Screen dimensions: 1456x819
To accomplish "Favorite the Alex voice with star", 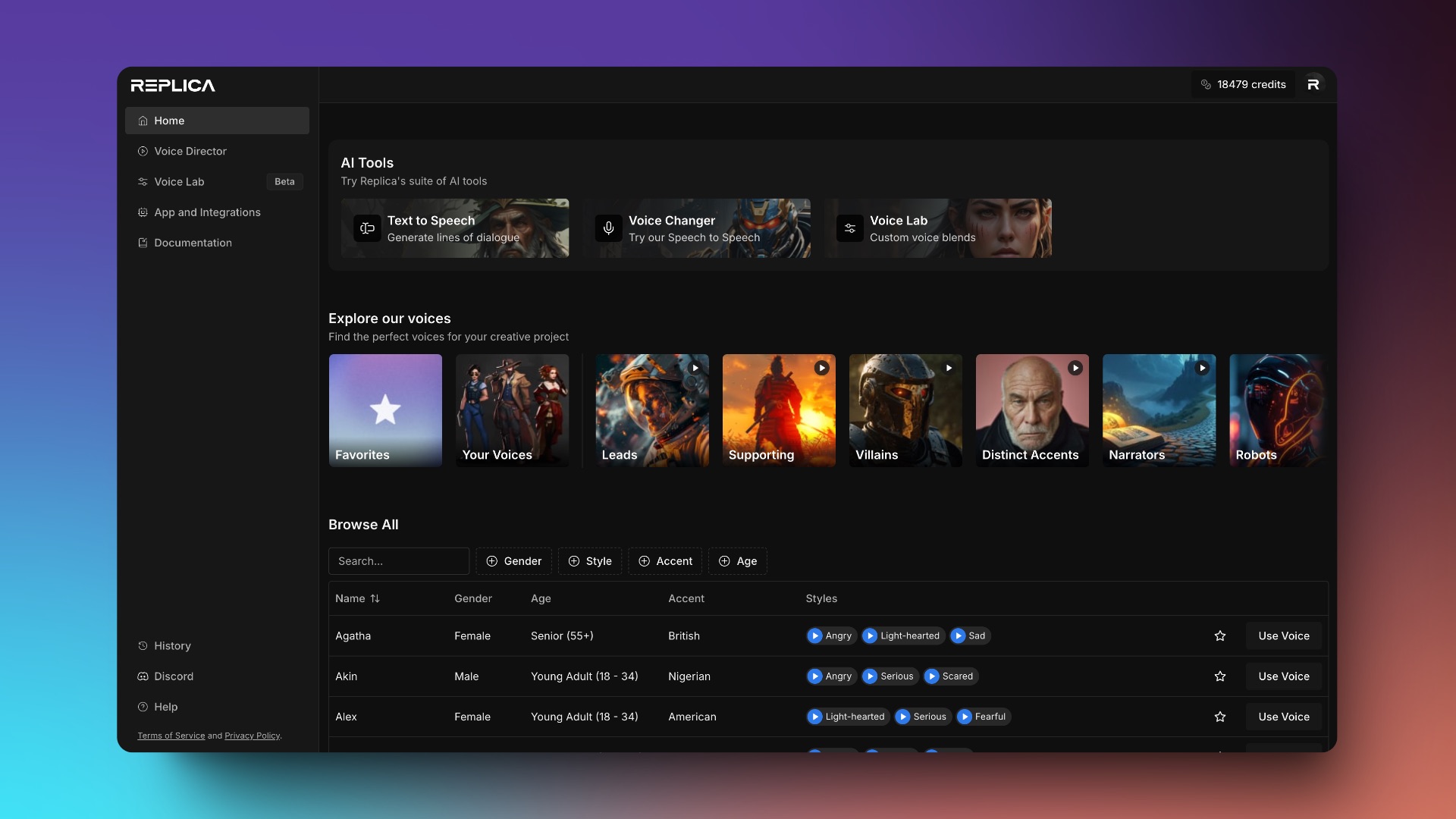I will coord(1220,717).
